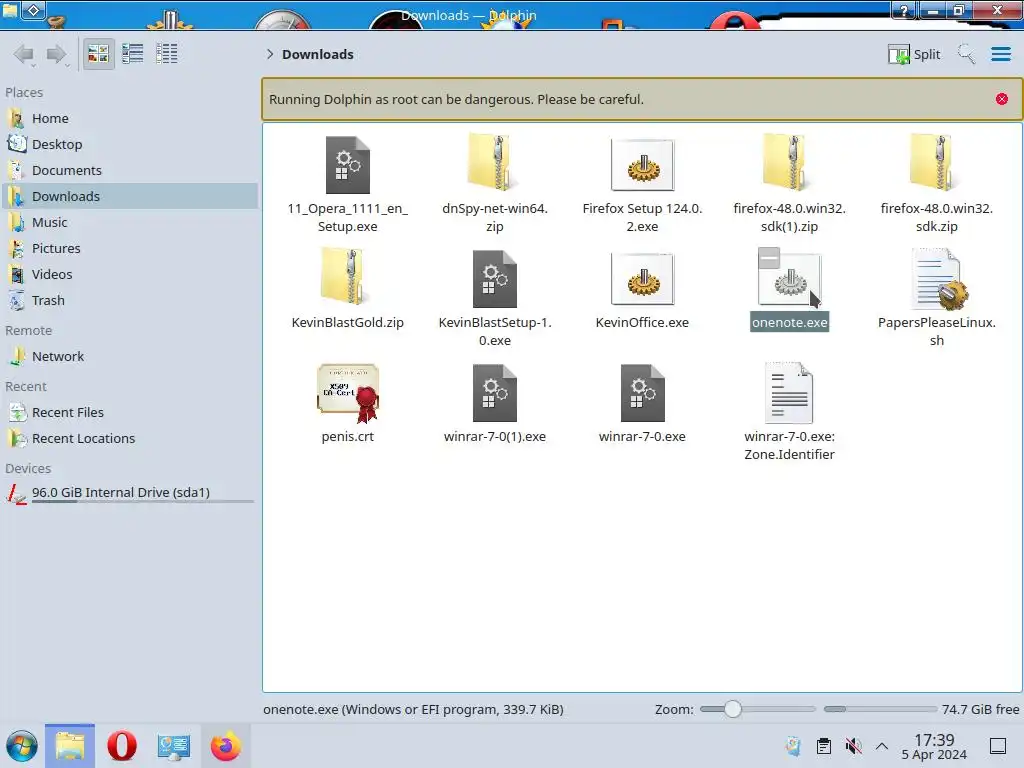Image resolution: width=1024 pixels, height=768 pixels.
Task: Select KevinBlastGold.zip archive icon
Action: click(x=347, y=277)
